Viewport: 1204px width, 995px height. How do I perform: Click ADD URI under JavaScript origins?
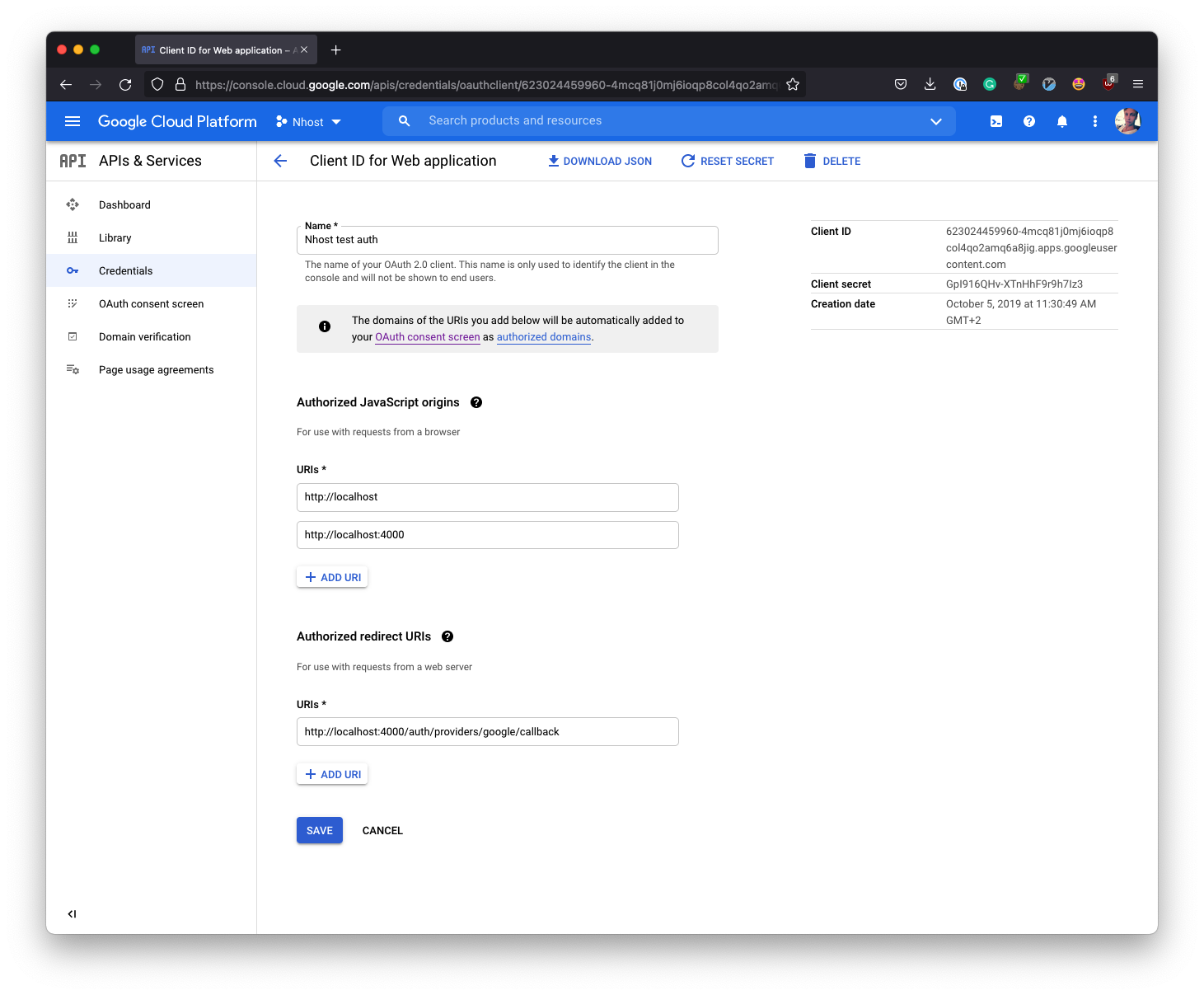(332, 577)
